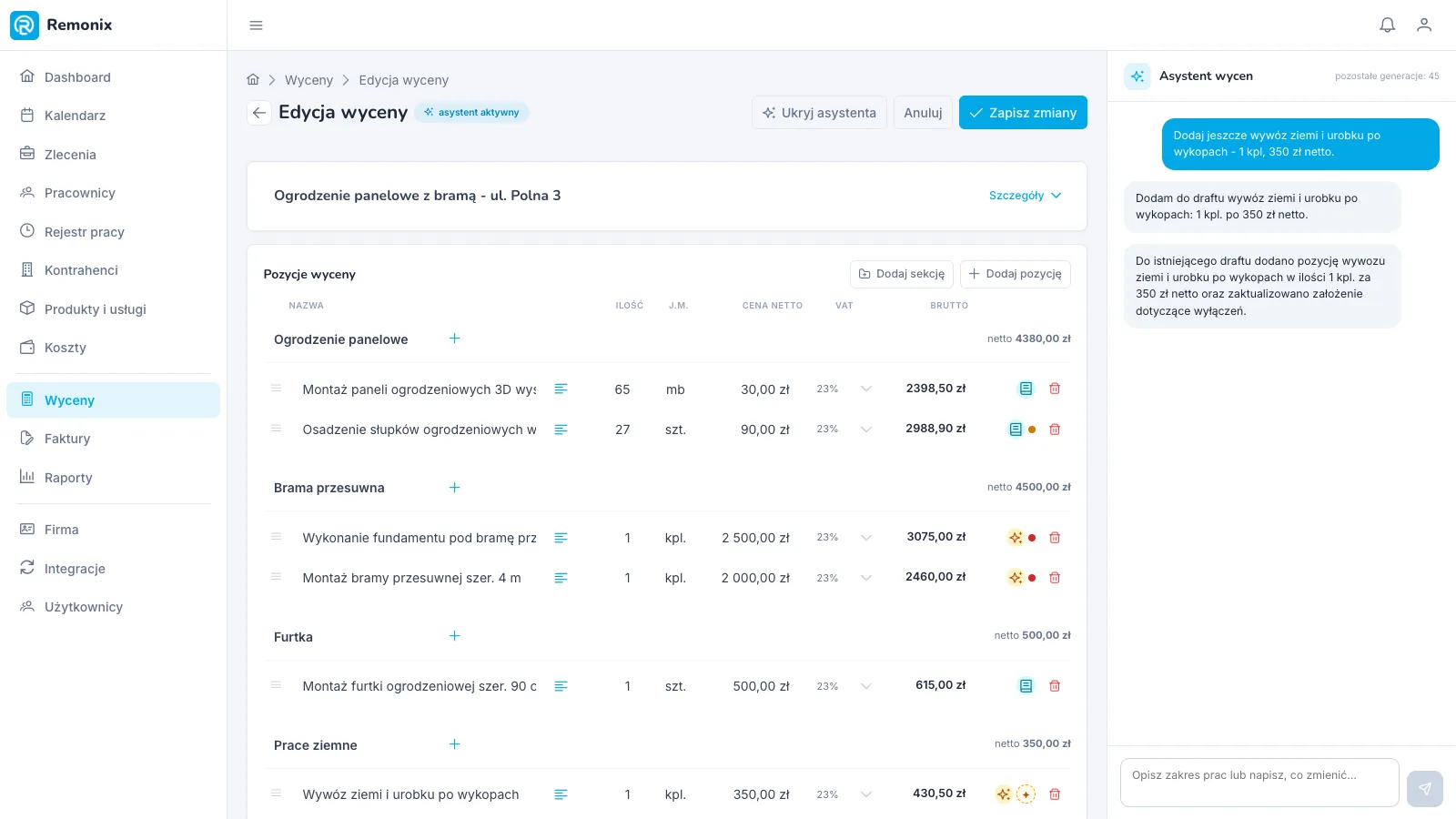
Task: Open description of Osadzenie słupków row
Action: point(561,430)
